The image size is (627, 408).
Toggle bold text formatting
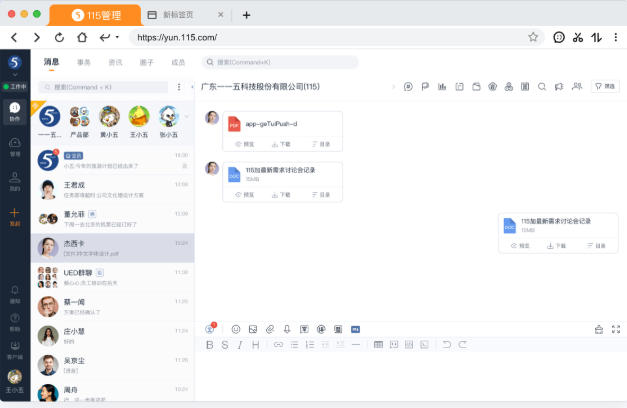[210, 345]
